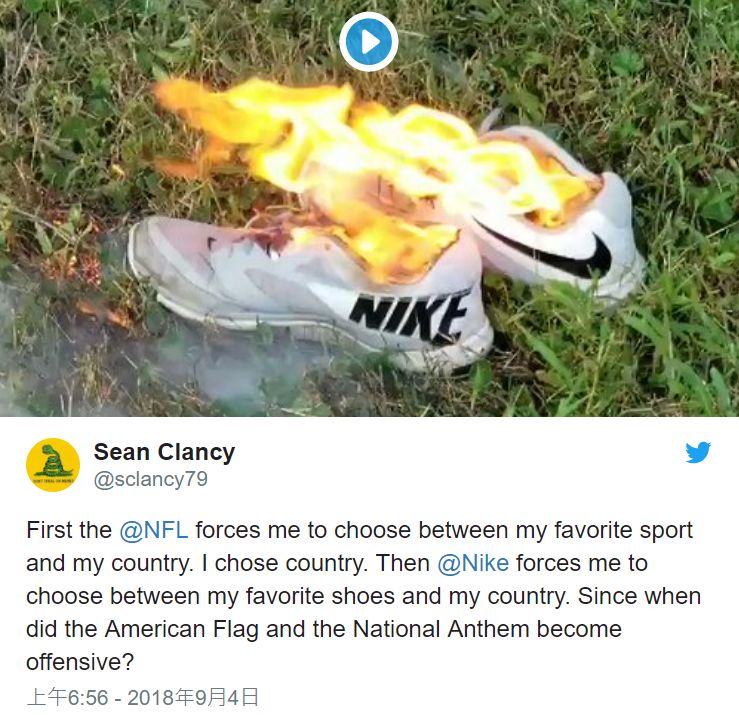This screenshot has width=739, height=715.
Task: Open Sean Clancy's profile name
Action: point(164,452)
